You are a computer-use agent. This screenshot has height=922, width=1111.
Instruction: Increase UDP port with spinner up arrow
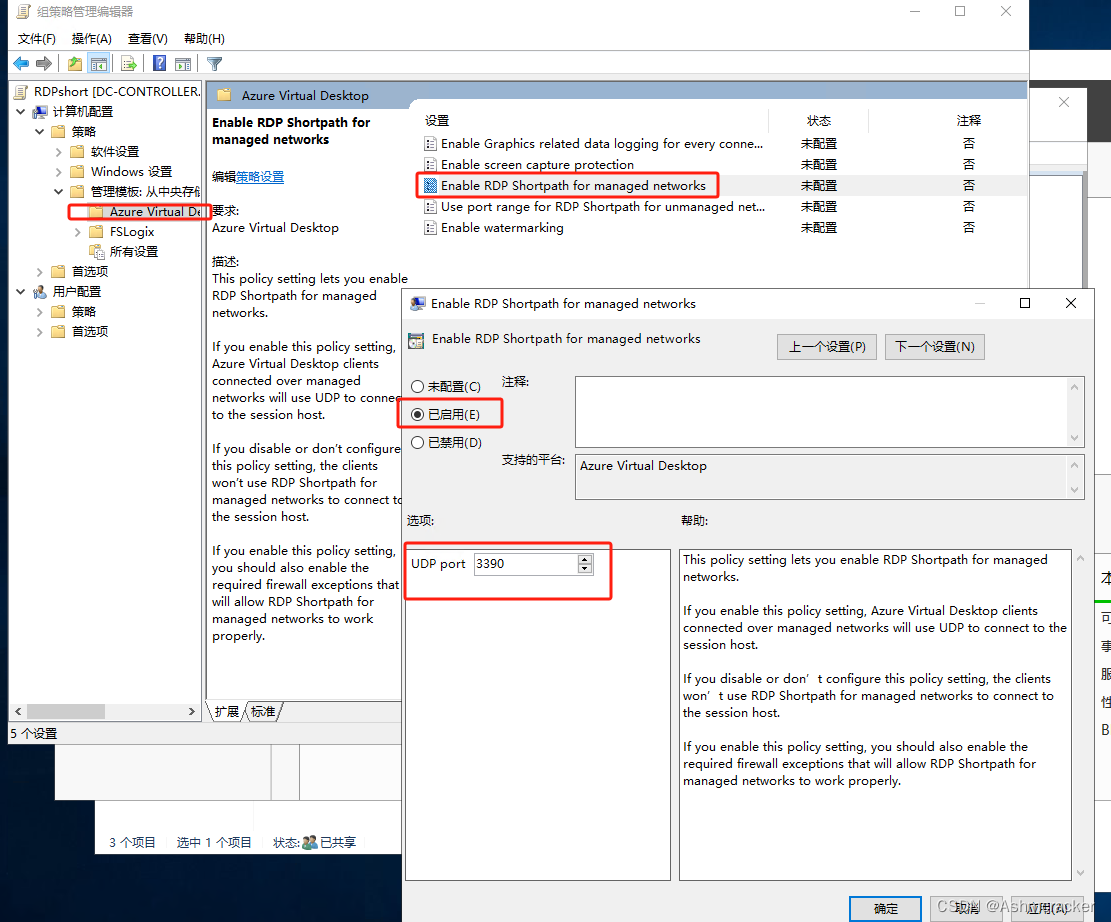click(x=585, y=559)
